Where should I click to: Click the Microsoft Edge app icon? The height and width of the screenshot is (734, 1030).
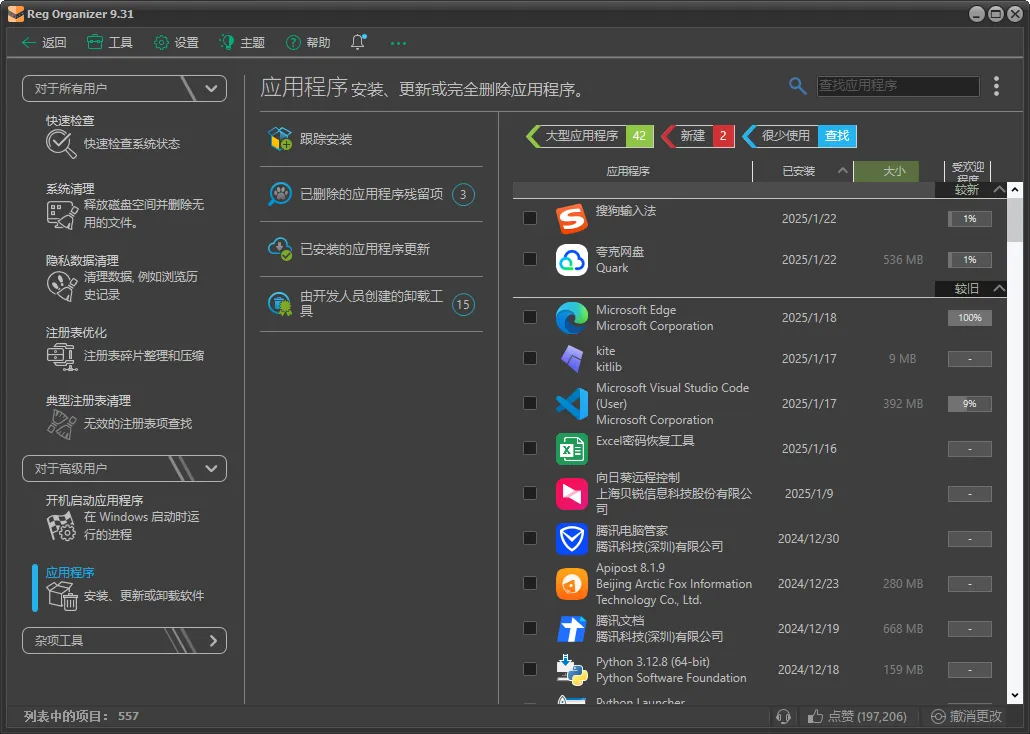[571, 317]
